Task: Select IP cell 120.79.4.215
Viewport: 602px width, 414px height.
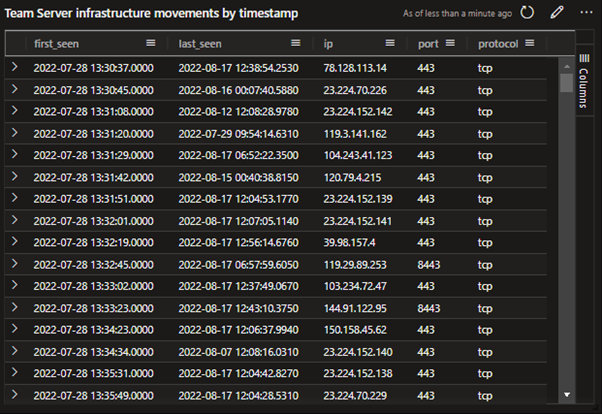Action: (x=352, y=177)
